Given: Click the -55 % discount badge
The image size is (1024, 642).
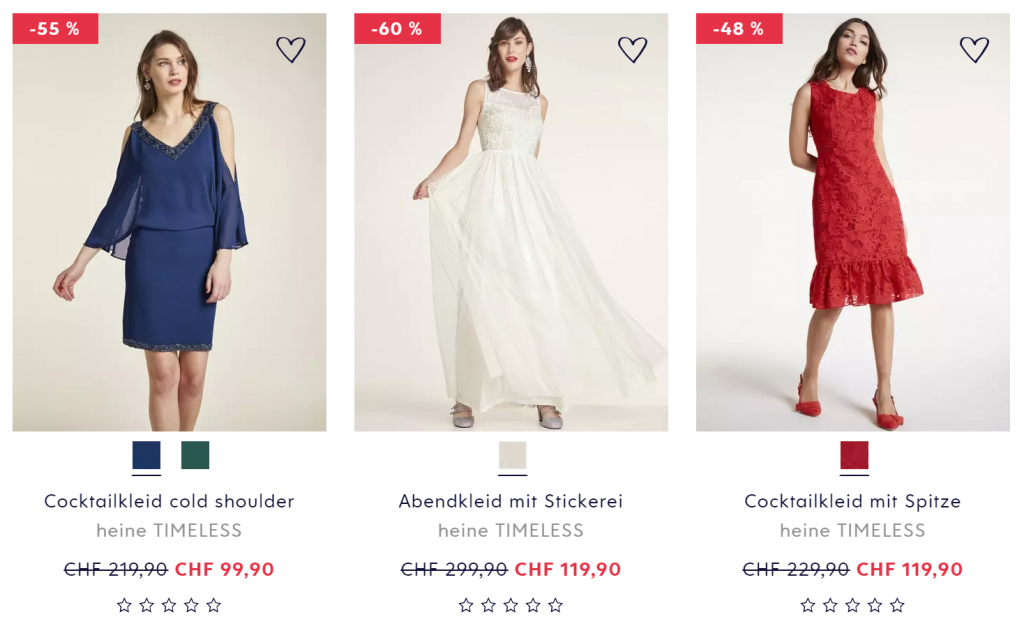Looking at the screenshot, I should tap(55, 29).
